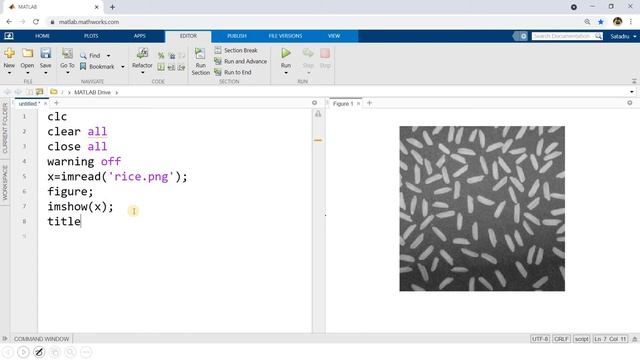Expand the Run dropdown arrow
This screenshot has width=640, height=360.
pyautogui.click(x=286, y=73)
